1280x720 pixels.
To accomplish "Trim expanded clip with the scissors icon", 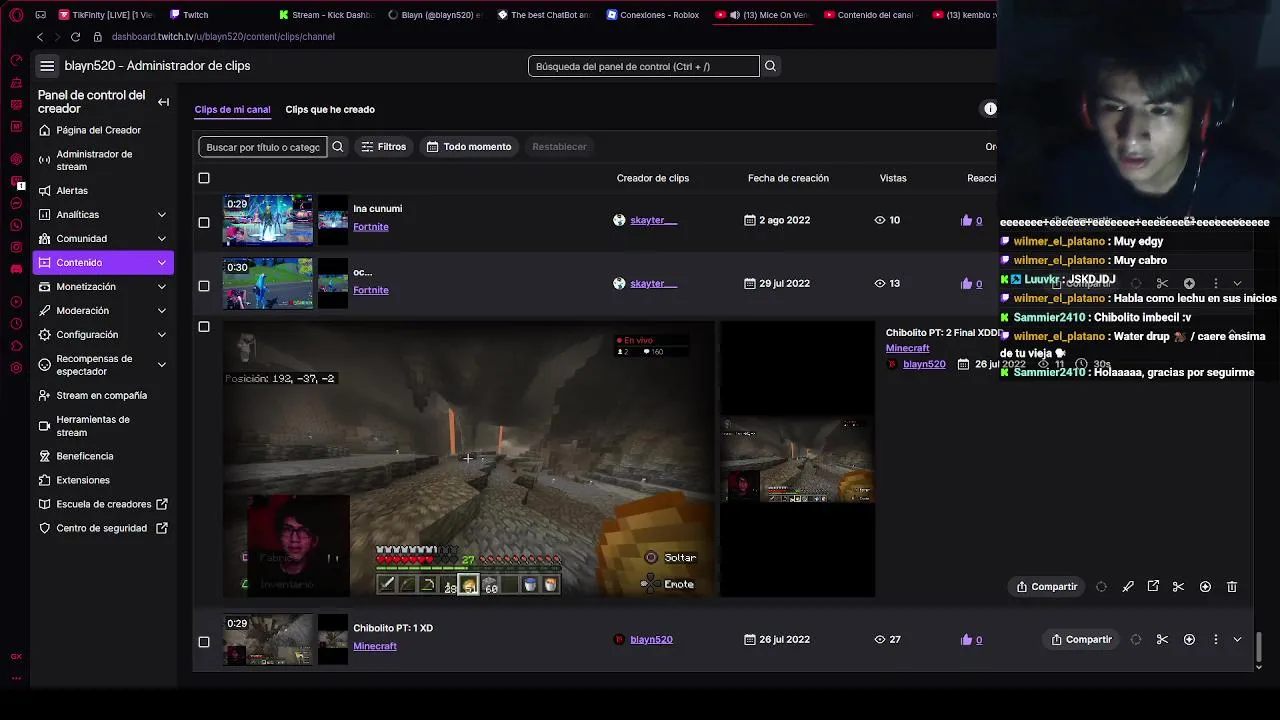I will coord(1178,587).
